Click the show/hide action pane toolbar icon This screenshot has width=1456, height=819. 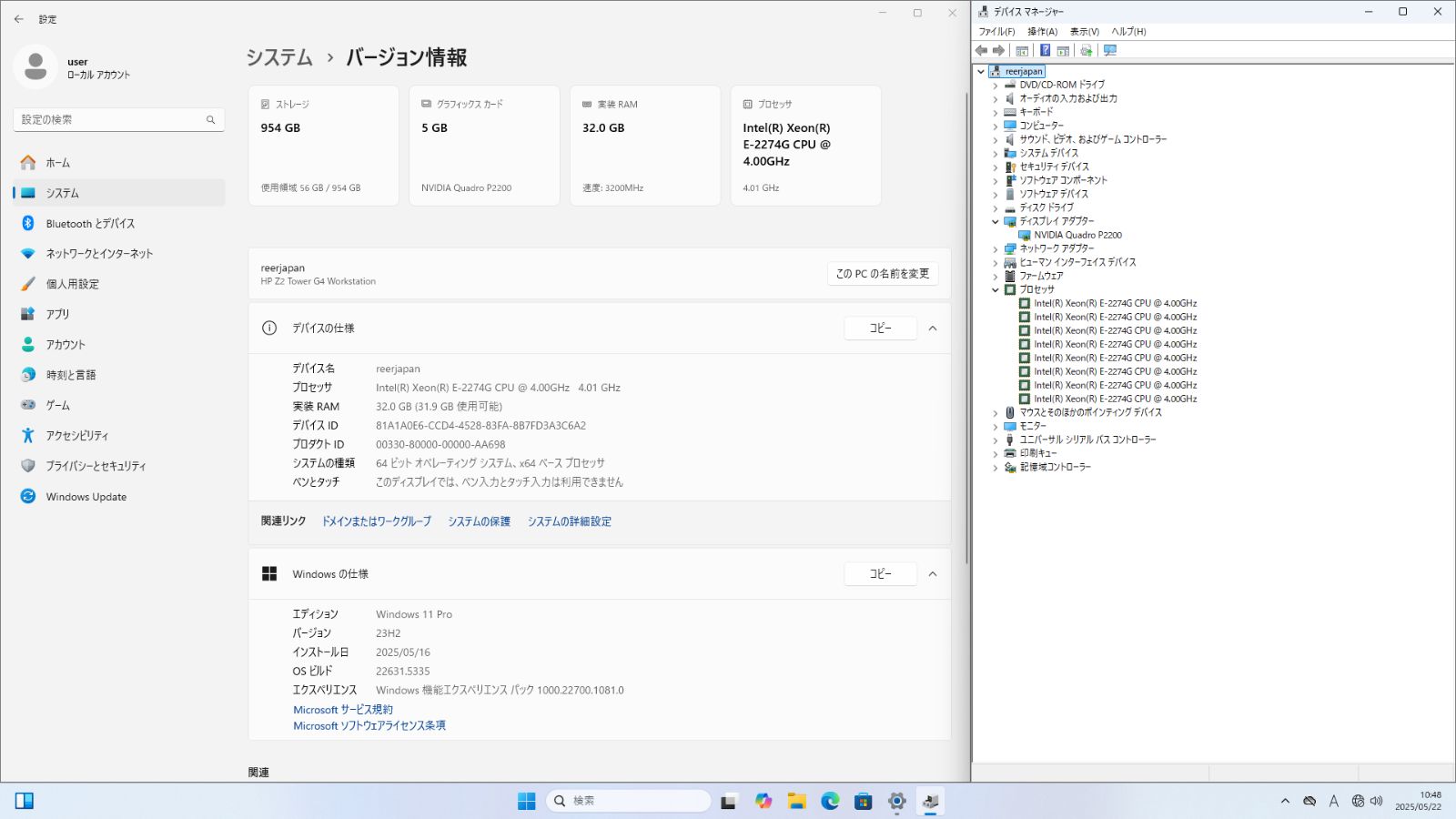[x=1063, y=51]
